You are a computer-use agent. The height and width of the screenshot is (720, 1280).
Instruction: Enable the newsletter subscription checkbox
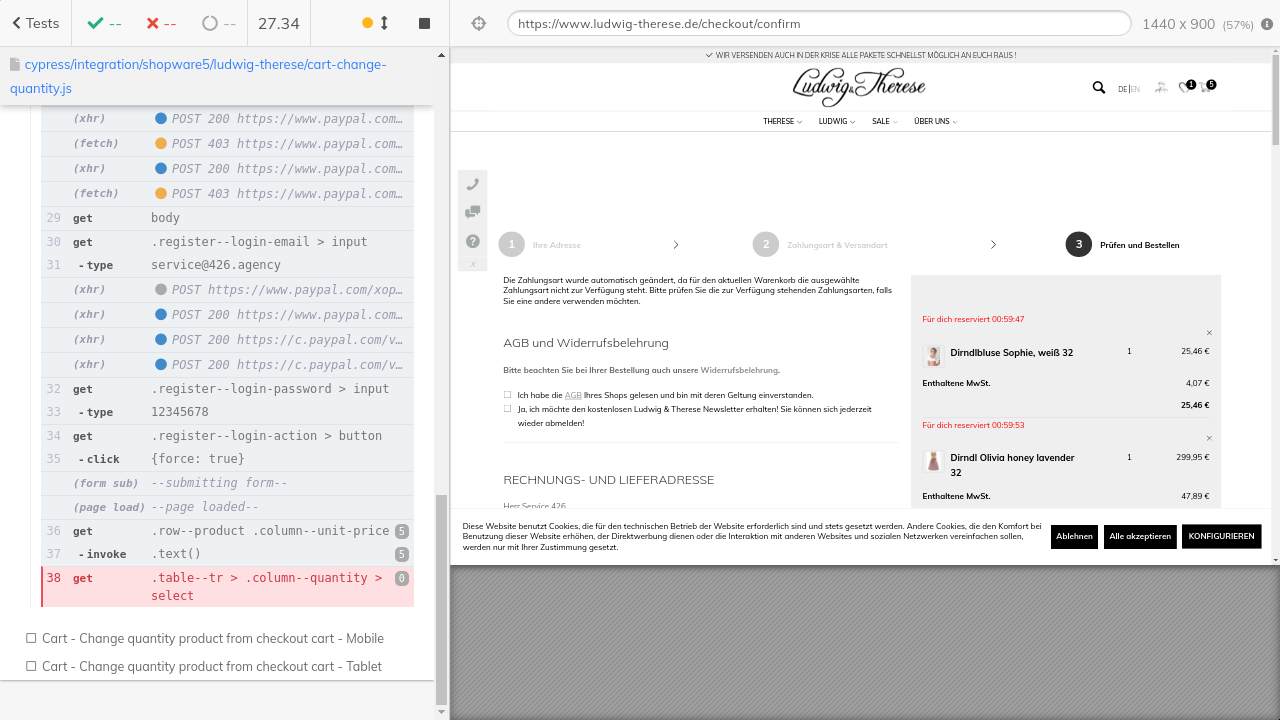tap(508, 409)
